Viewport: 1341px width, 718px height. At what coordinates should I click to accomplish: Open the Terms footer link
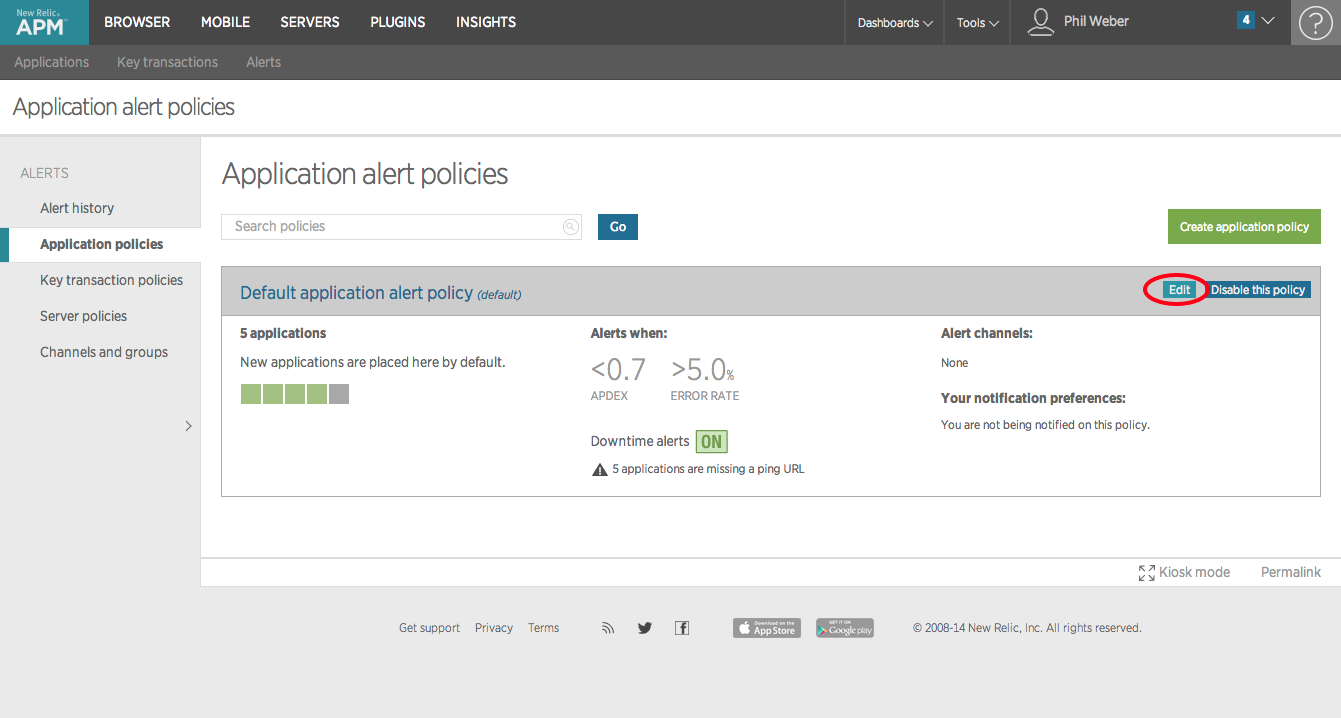(544, 628)
